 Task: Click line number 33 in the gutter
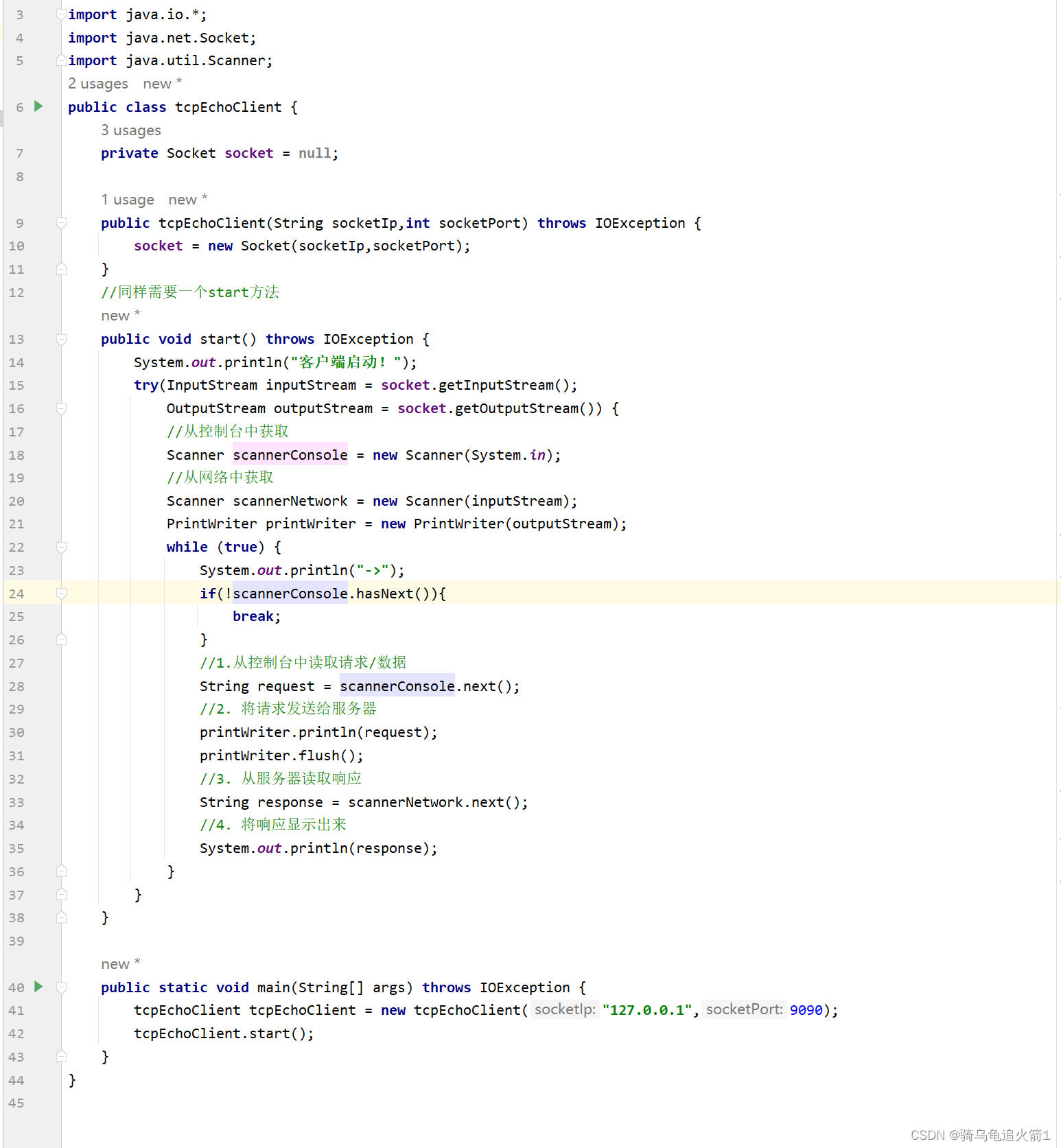click(16, 802)
